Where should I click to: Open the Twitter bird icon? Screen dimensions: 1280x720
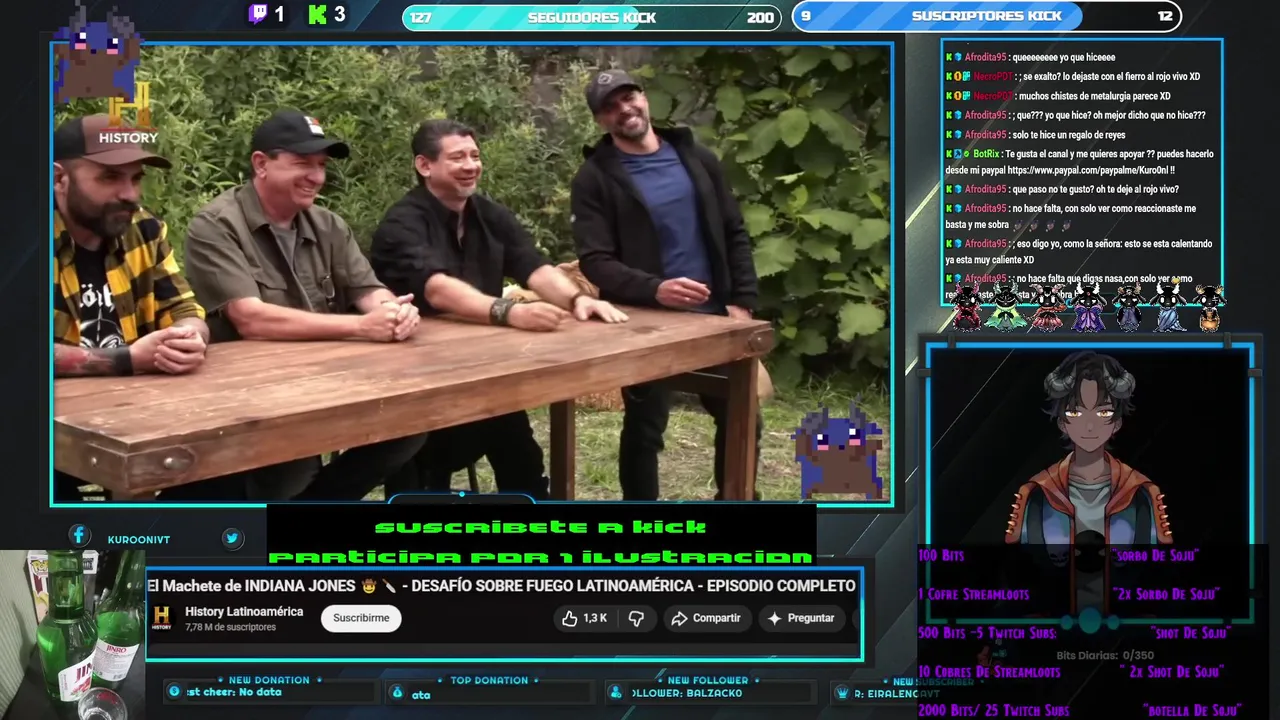(x=232, y=538)
